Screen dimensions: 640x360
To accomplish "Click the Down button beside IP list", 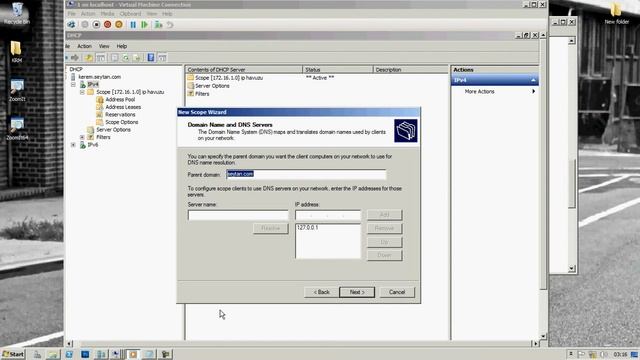I will pyautogui.click(x=384, y=256).
